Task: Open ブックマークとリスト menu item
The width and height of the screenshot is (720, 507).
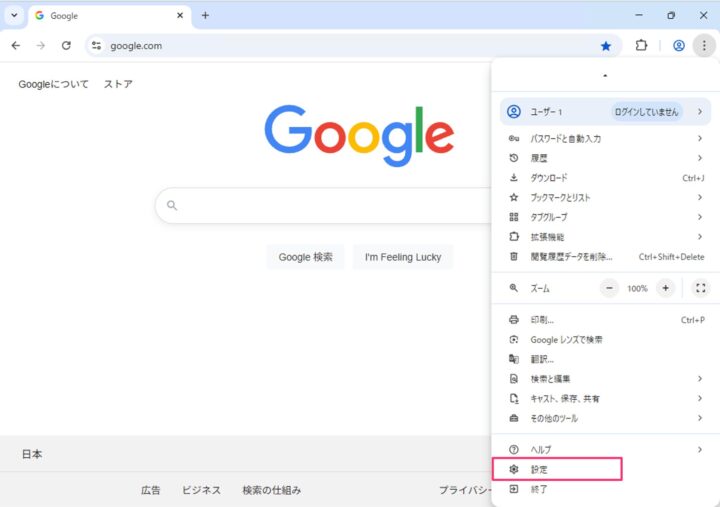Action: [605, 197]
